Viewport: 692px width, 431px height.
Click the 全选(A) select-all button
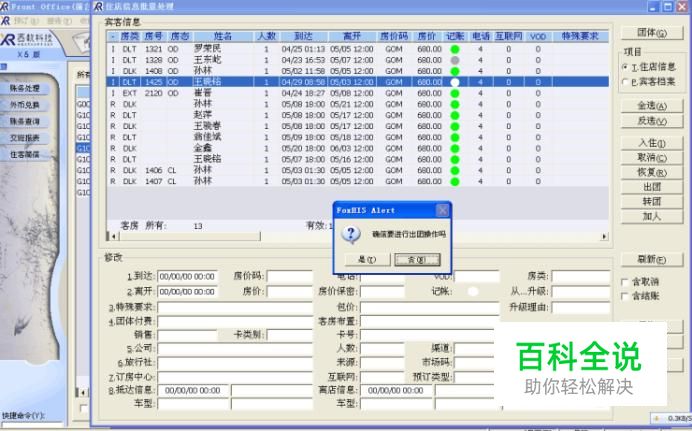click(652, 106)
